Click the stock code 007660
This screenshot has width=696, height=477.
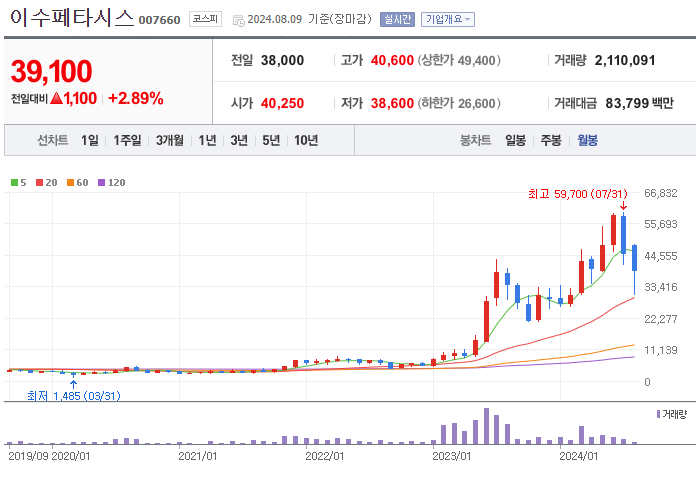[159, 20]
